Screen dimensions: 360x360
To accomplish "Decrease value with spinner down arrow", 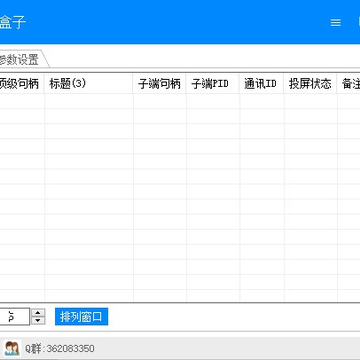I will tap(38, 320).
